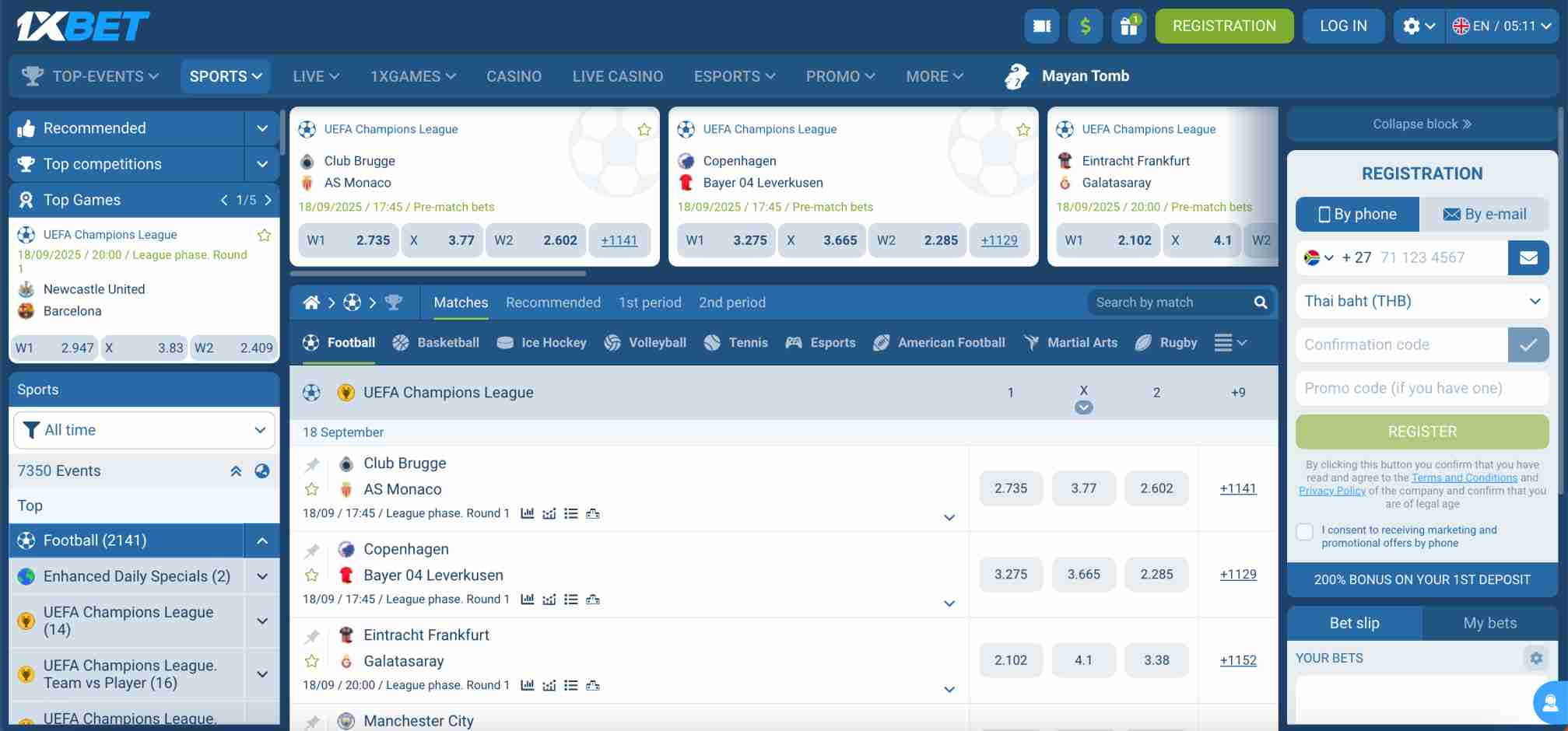Select the Football sport icon
This screenshot has width=1568, height=731.
[x=312, y=342]
